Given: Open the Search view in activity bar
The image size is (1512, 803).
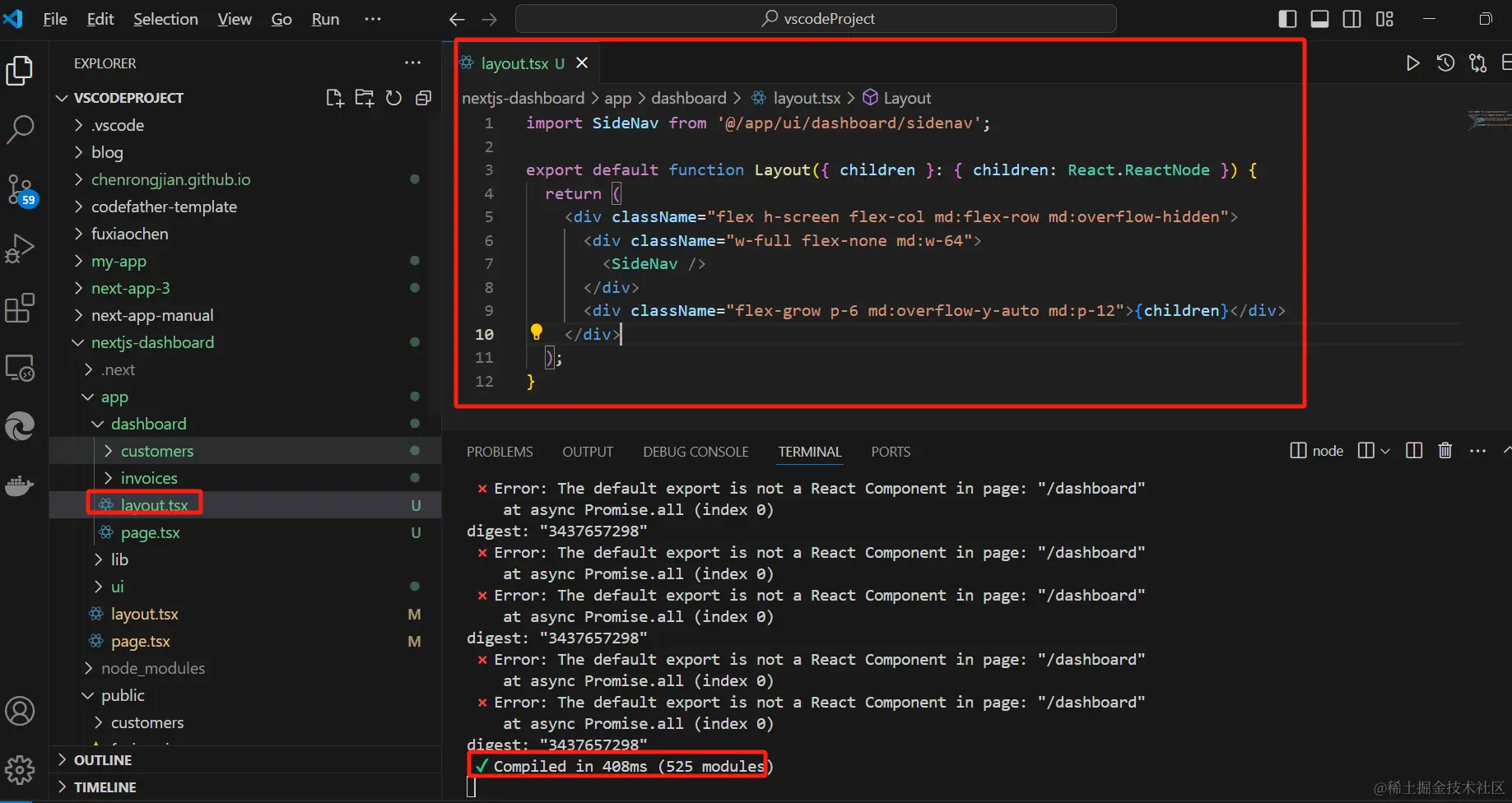Looking at the screenshot, I should click(x=20, y=130).
